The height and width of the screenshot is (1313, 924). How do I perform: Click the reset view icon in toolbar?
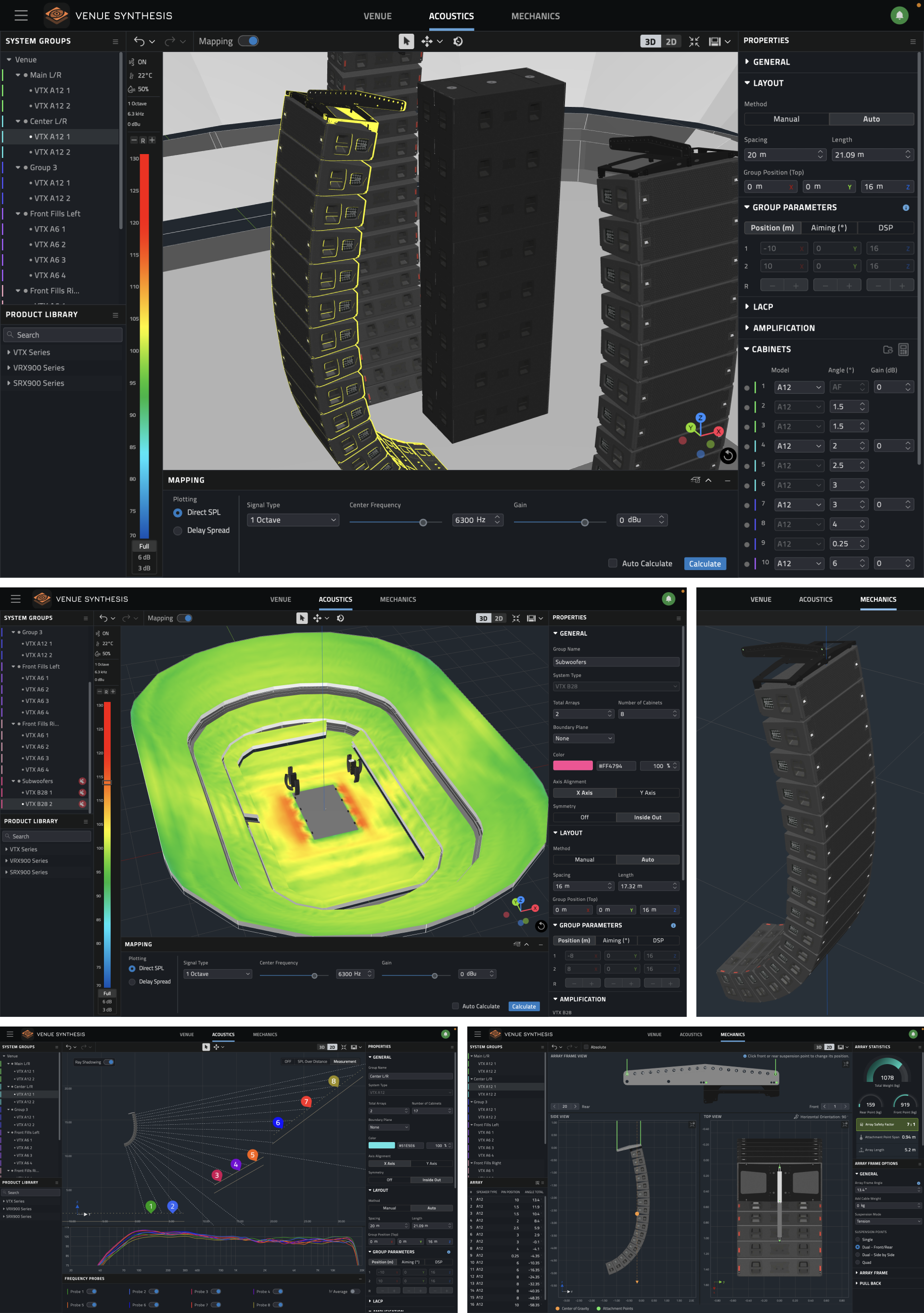click(458, 41)
